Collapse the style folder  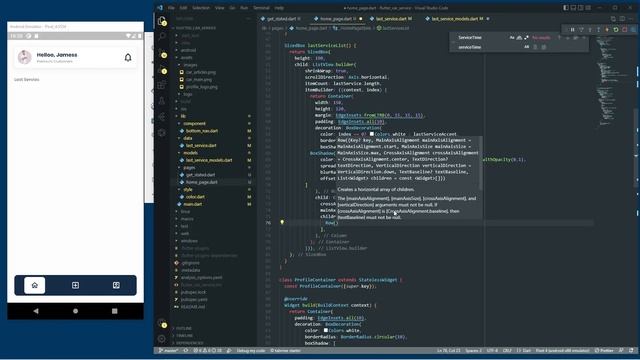[188, 190]
